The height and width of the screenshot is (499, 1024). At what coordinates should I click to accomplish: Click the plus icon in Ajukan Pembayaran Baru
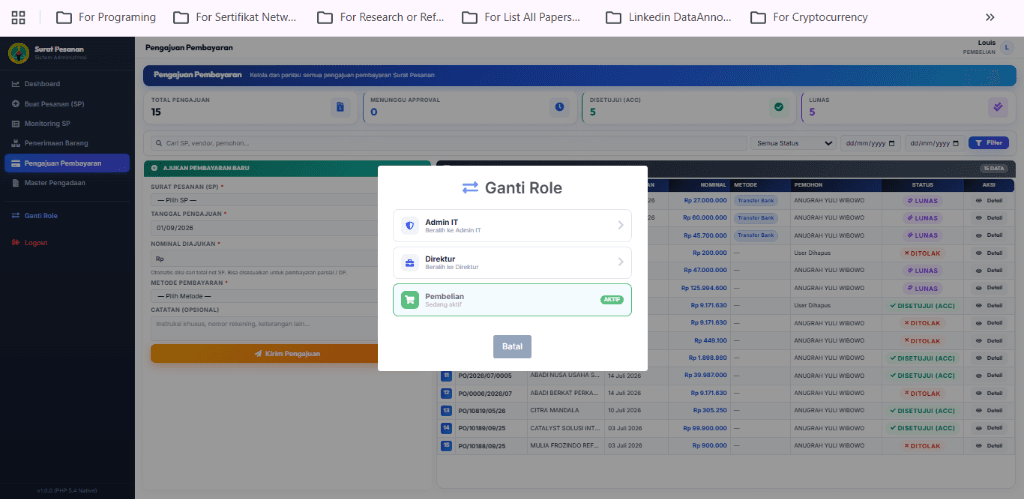[x=154, y=168]
